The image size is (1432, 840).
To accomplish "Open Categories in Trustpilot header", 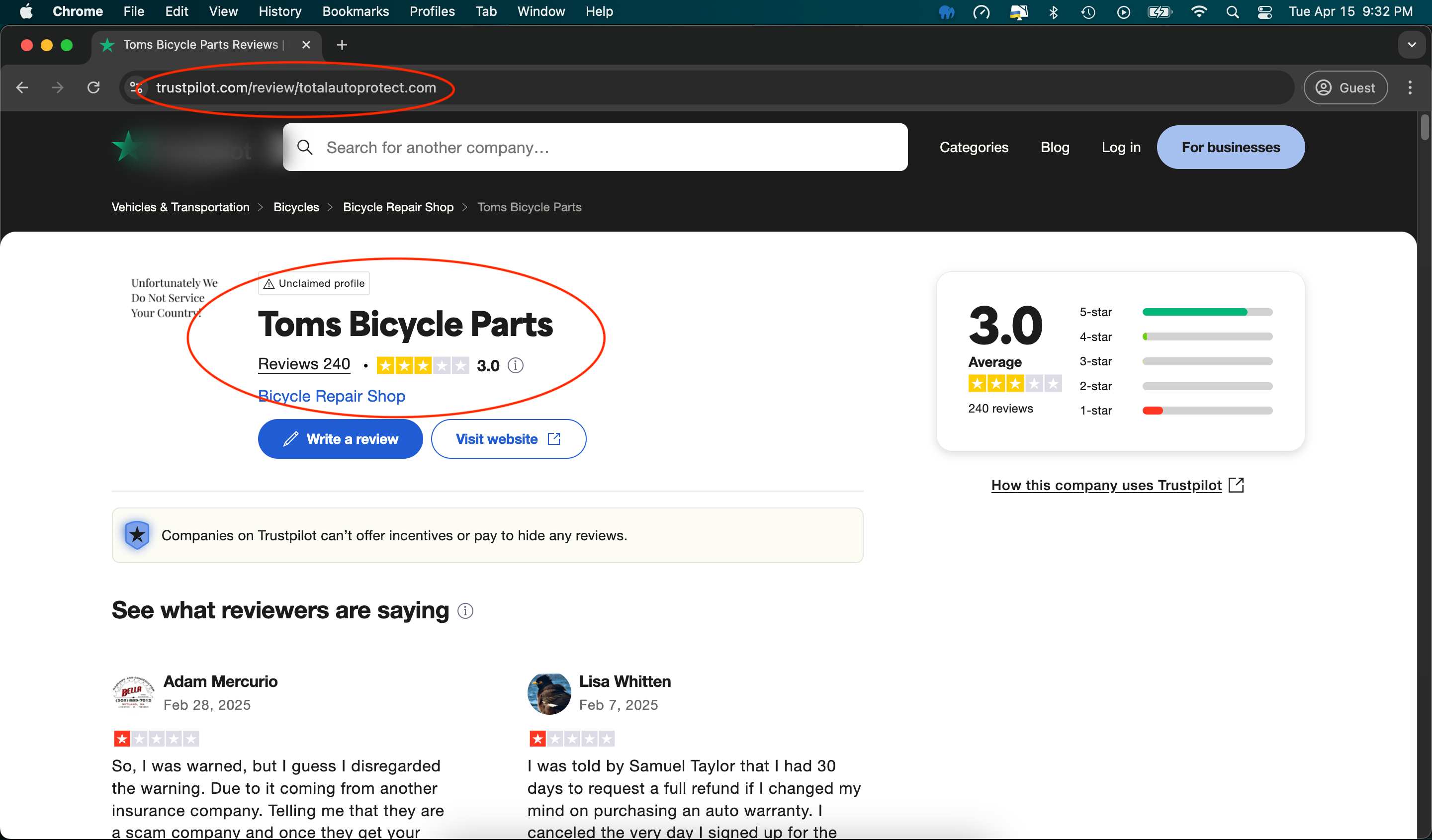I will point(974,147).
